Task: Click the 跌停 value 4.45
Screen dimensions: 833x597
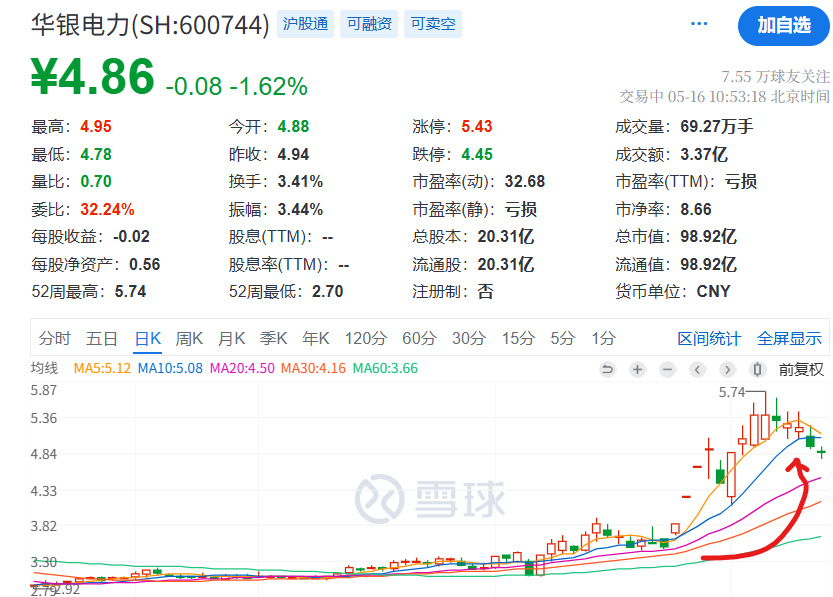Action: [x=477, y=155]
